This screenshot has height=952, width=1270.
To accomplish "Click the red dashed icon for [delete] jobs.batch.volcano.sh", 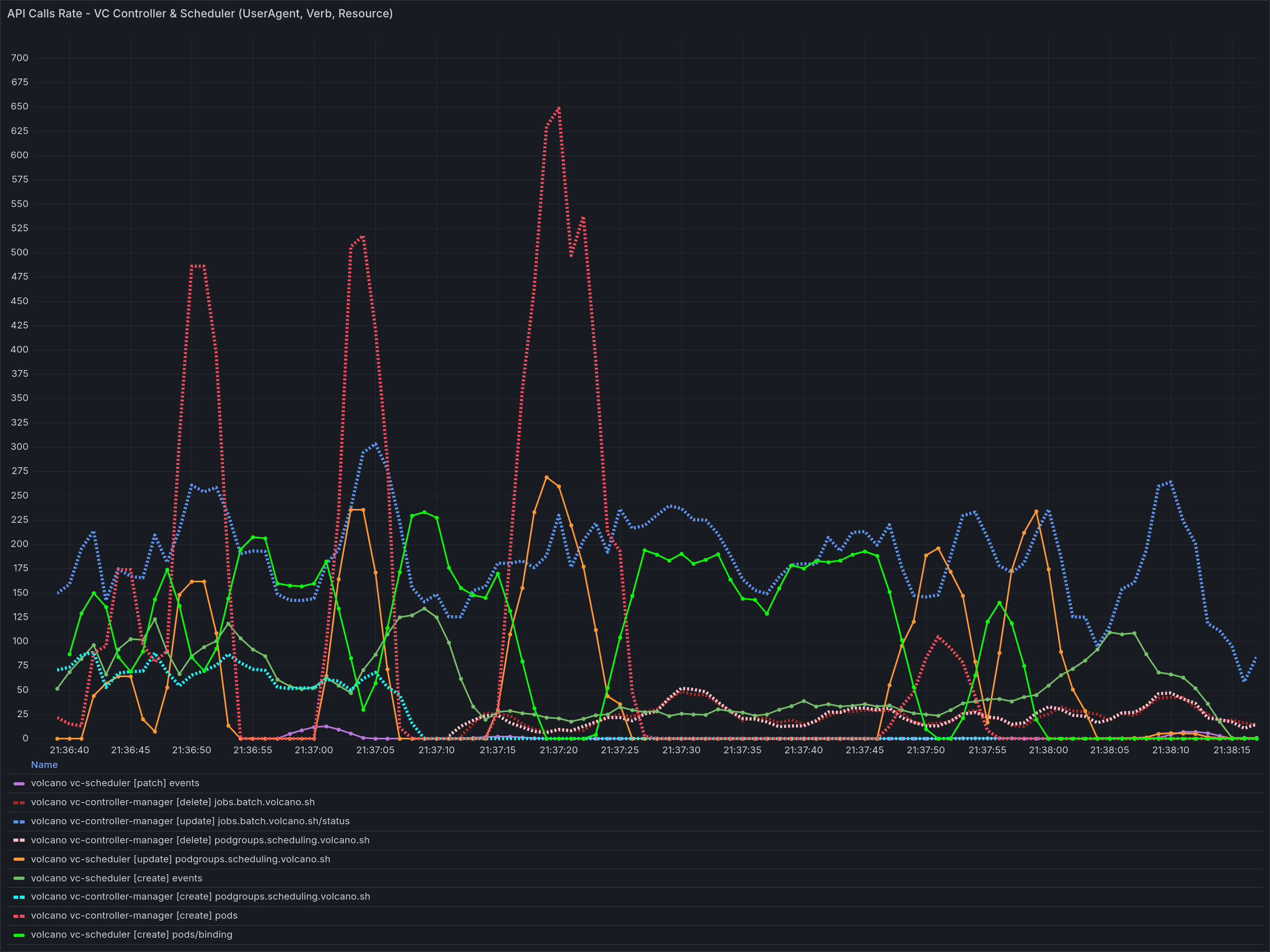I will pyautogui.click(x=18, y=802).
